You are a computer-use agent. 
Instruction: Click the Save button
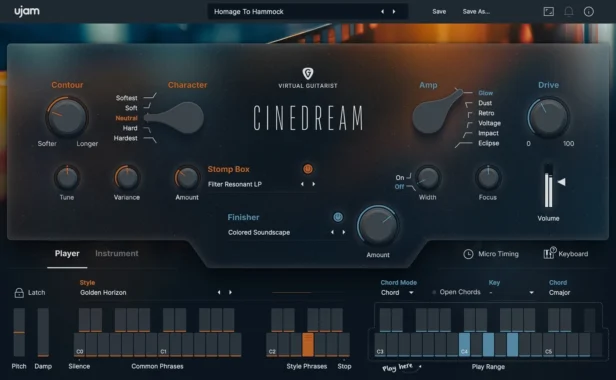tap(439, 12)
